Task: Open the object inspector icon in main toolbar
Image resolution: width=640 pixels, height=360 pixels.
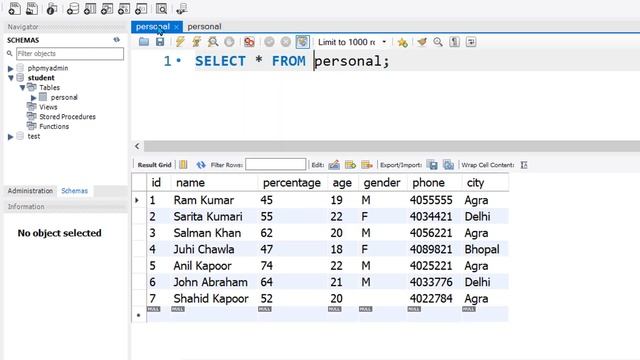Action: (52, 9)
